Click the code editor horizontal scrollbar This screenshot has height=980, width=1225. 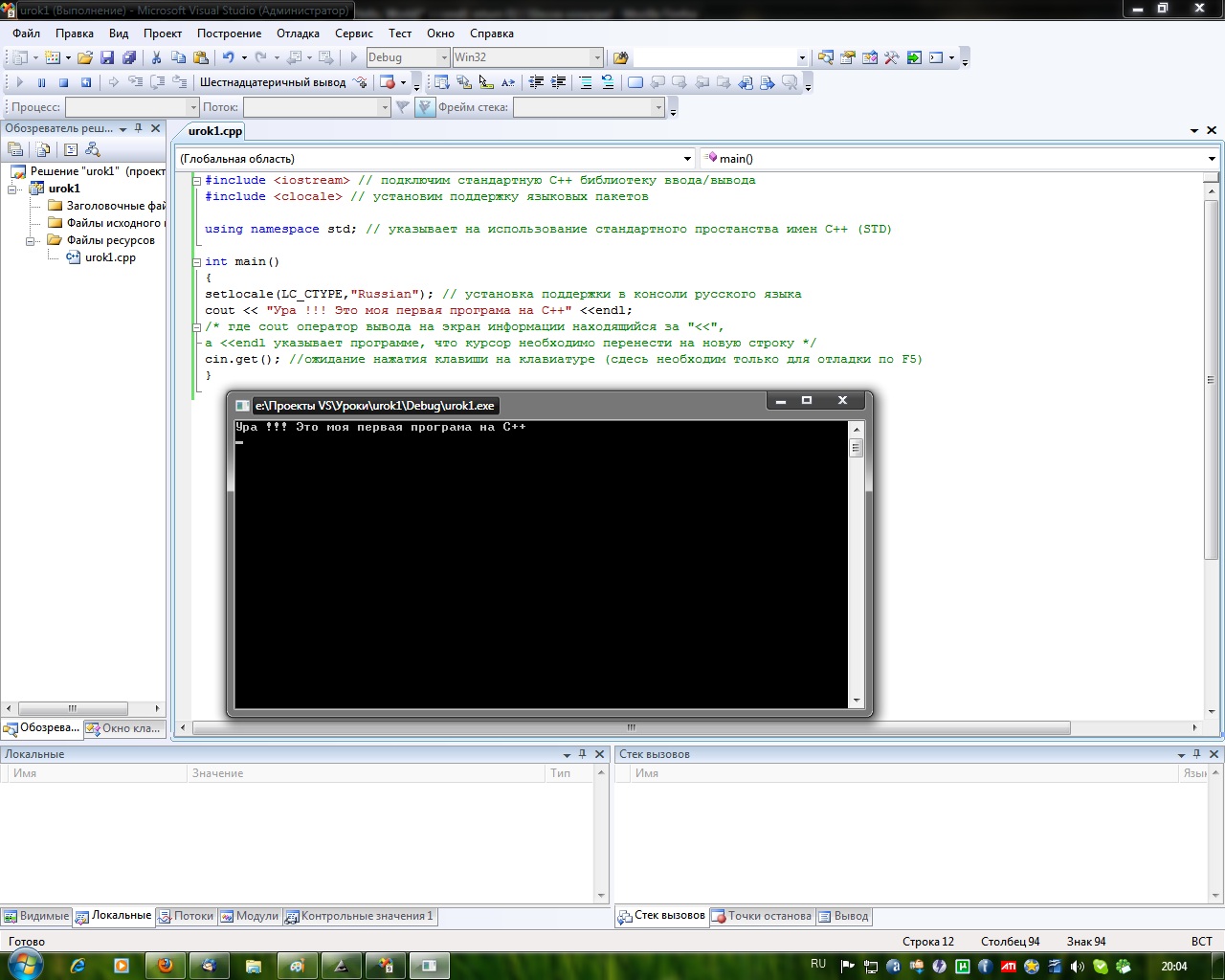(x=632, y=728)
